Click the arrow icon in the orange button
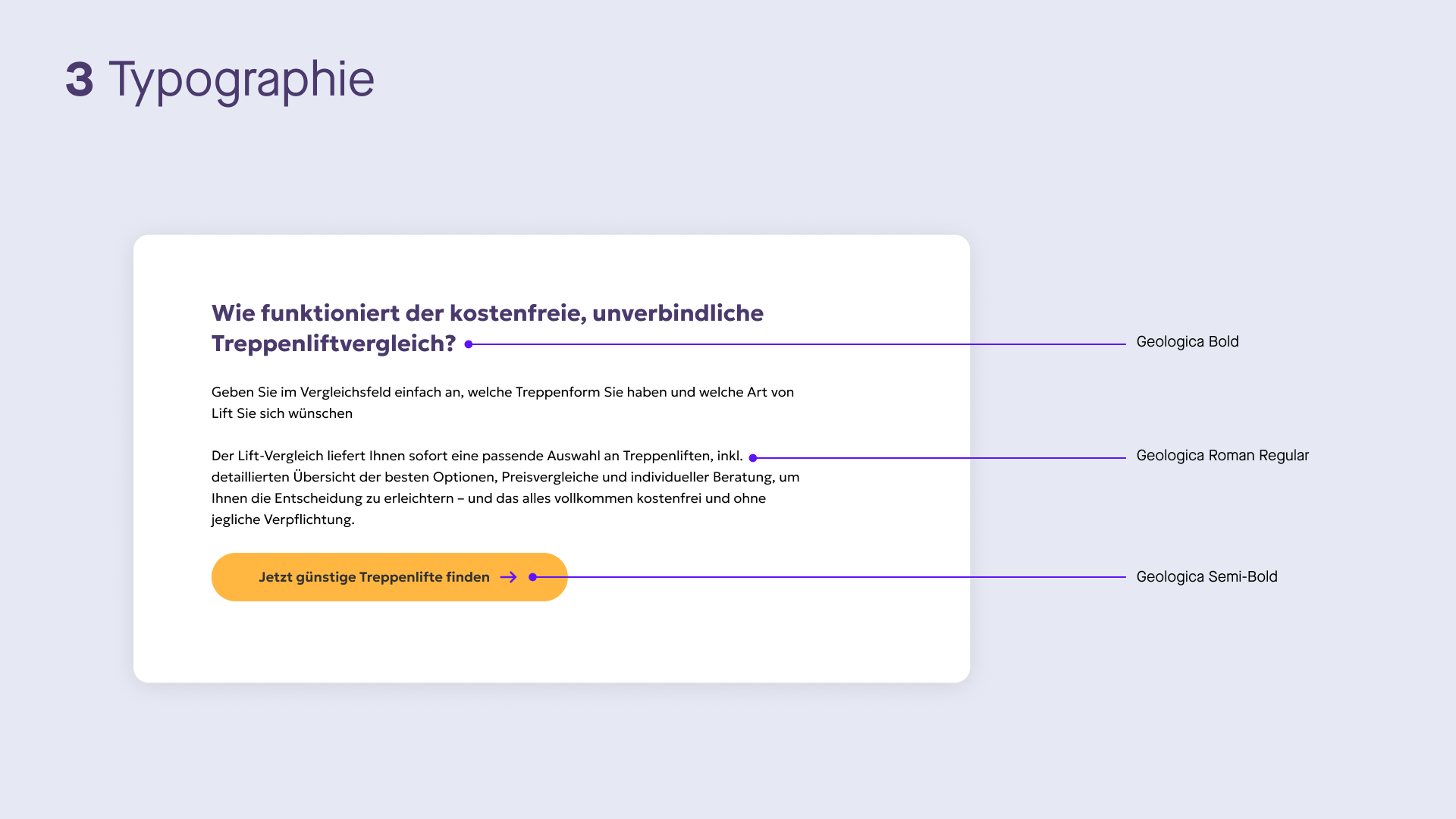The image size is (1456, 819). pos(509,577)
